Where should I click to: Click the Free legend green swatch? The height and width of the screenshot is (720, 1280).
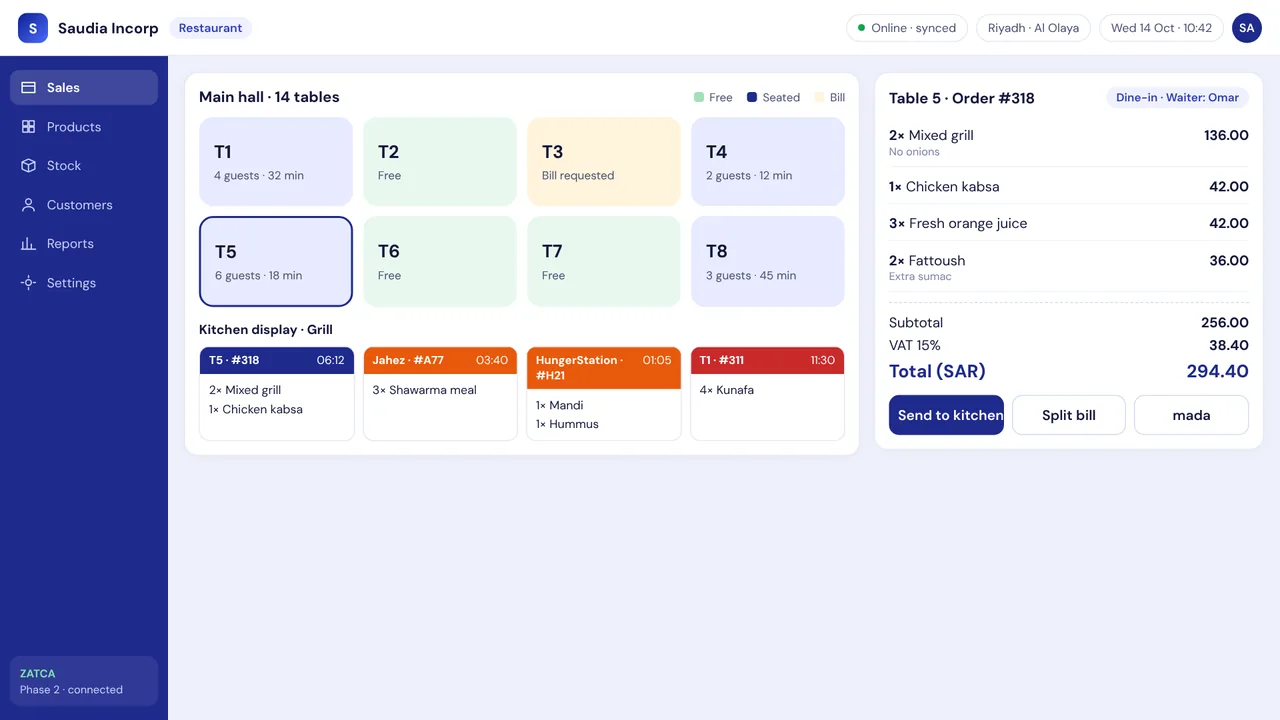click(x=699, y=97)
